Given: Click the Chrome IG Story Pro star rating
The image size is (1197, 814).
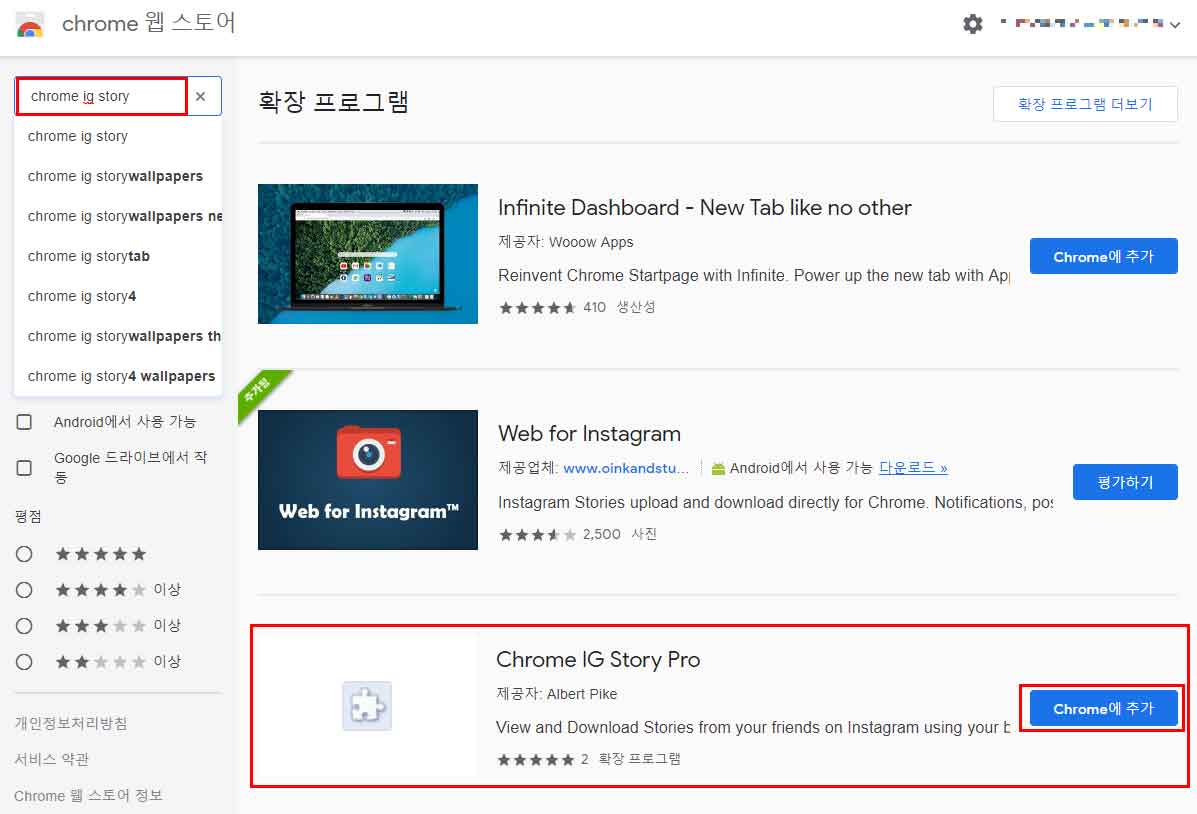Looking at the screenshot, I should 535,760.
